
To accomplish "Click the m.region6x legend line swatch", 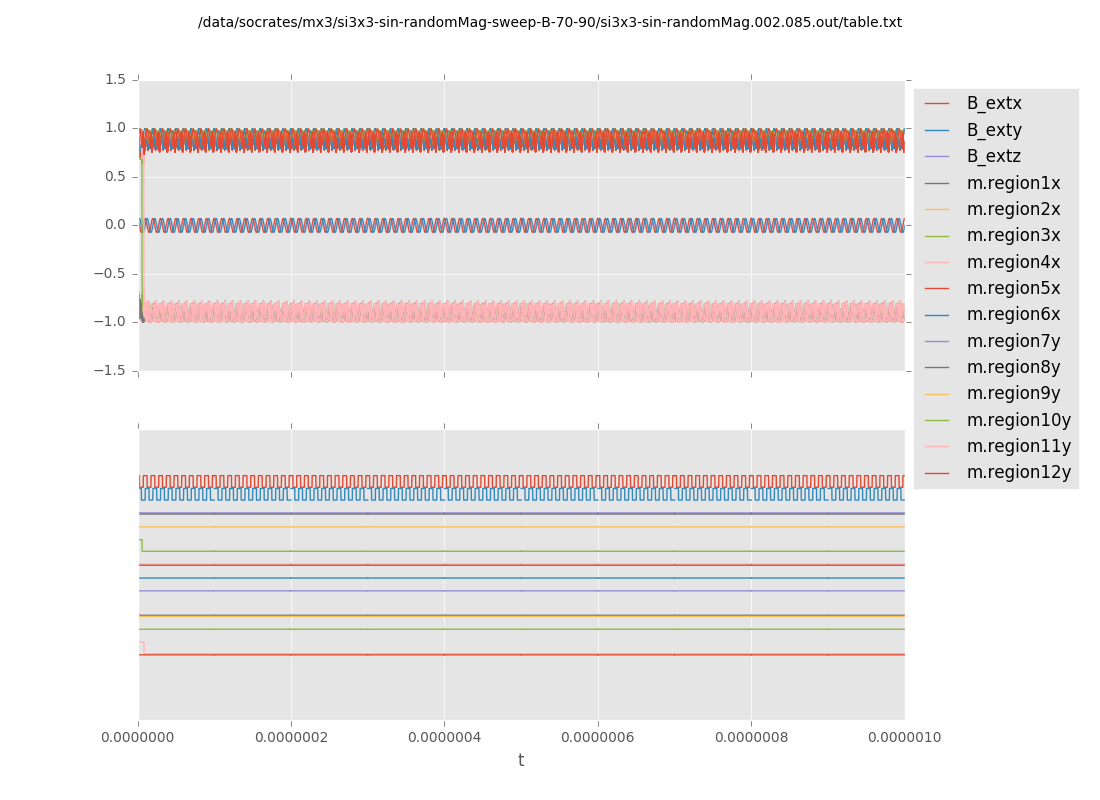I will point(937,315).
